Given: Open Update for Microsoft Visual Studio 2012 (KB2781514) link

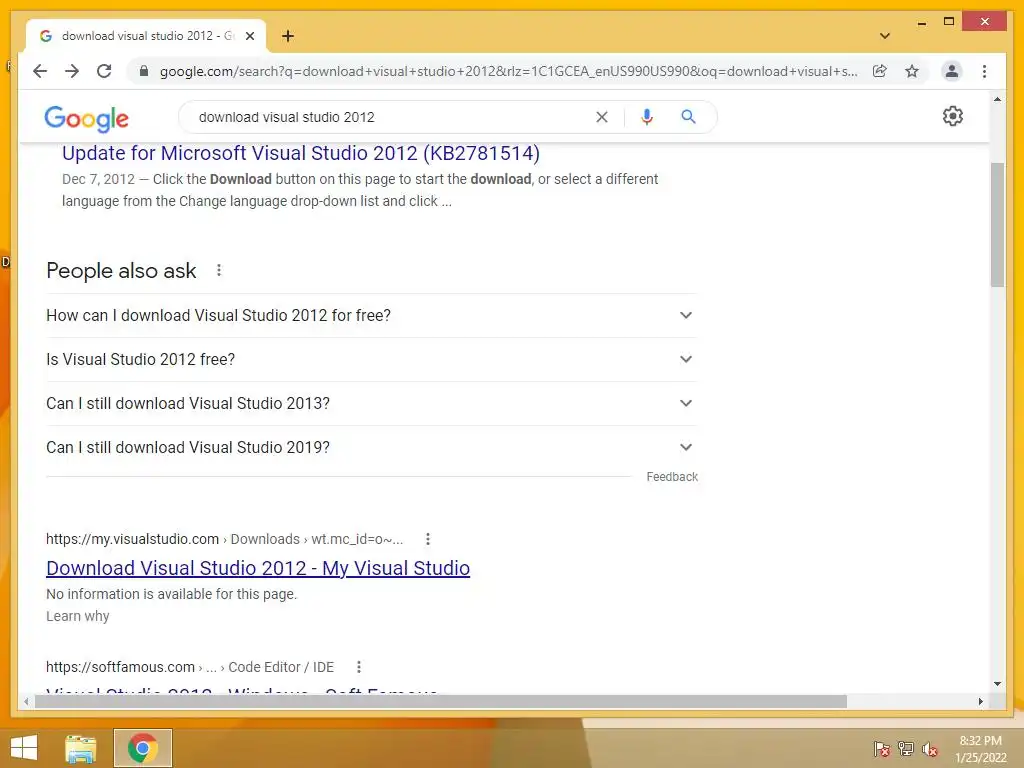Looking at the screenshot, I should [301, 153].
